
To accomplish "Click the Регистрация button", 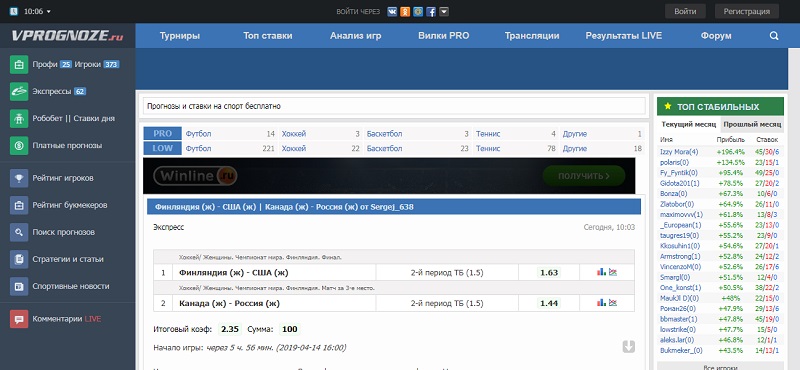I will click(x=746, y=11).
